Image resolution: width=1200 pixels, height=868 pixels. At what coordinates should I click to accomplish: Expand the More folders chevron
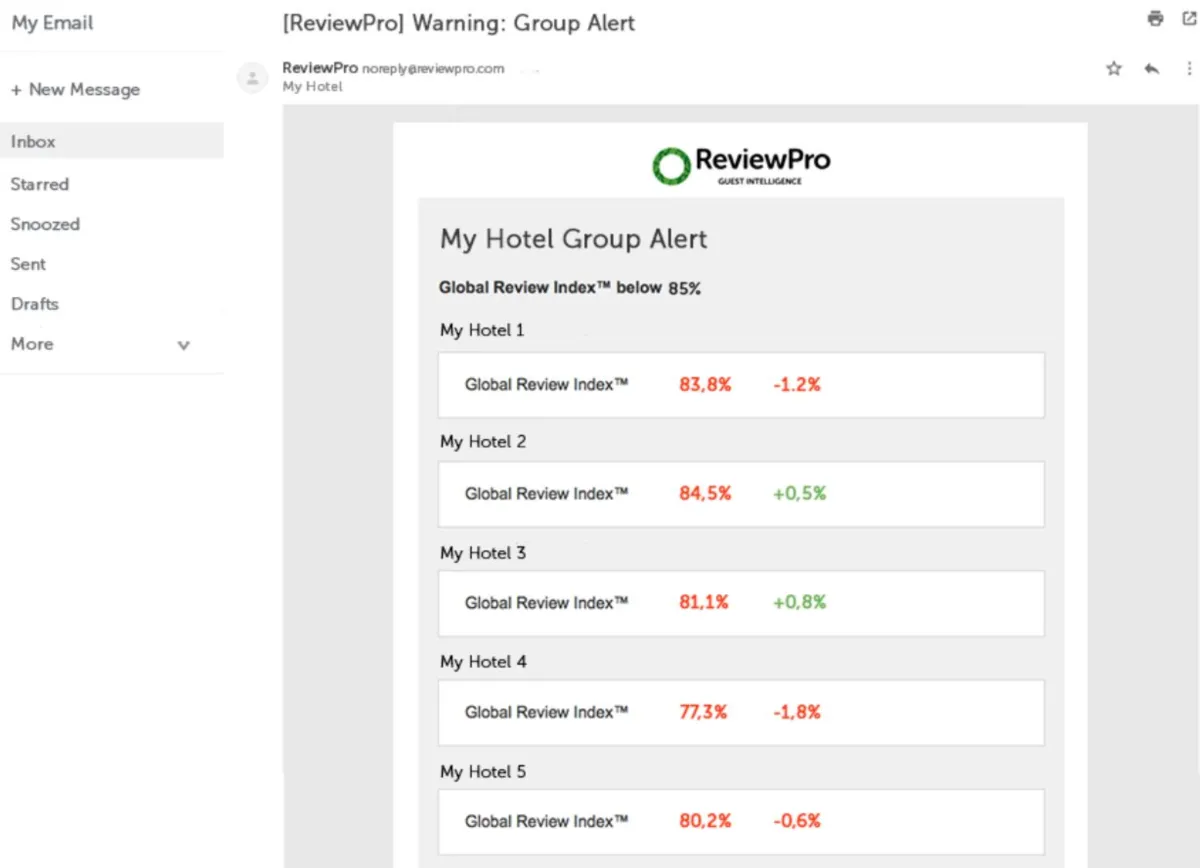183,345
